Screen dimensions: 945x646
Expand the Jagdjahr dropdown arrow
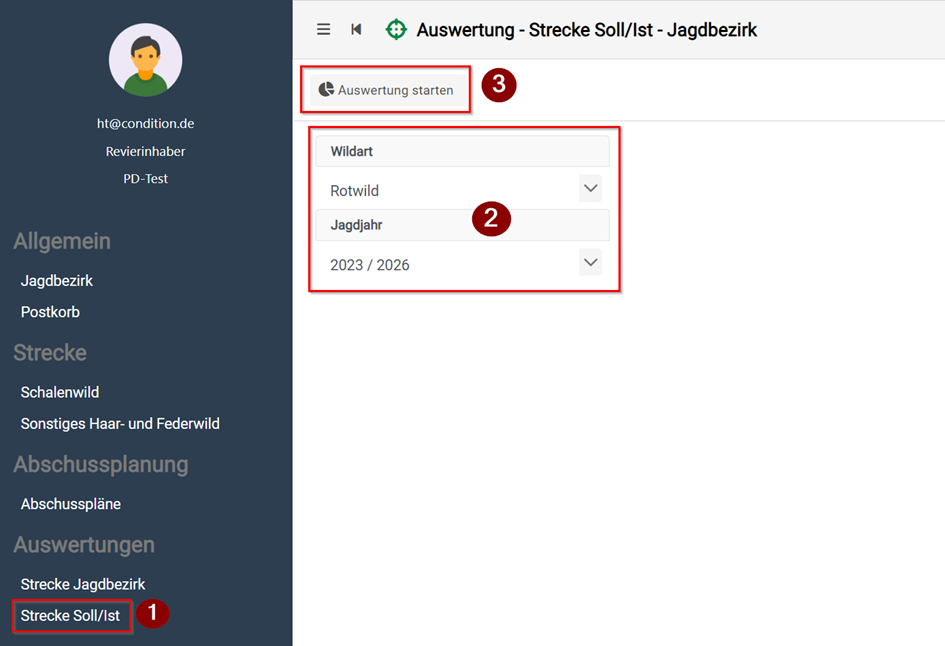(590, 263)
